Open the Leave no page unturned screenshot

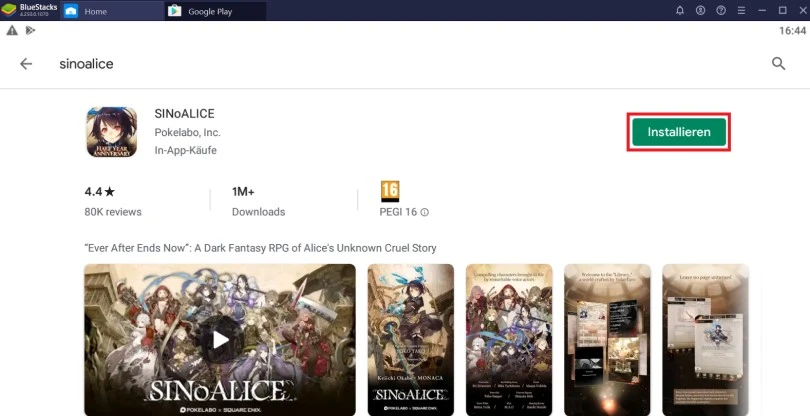point(706,340)
